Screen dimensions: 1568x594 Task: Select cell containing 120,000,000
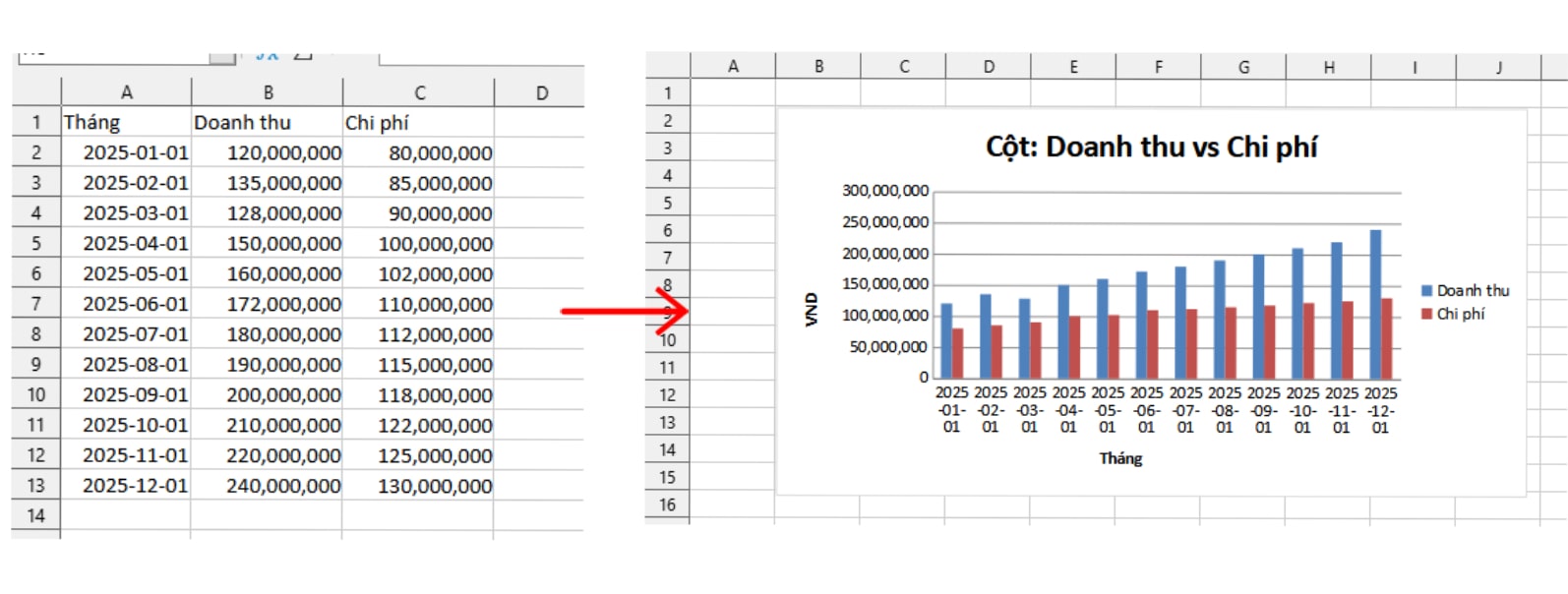pyautogui.click(x=267, y=152)
